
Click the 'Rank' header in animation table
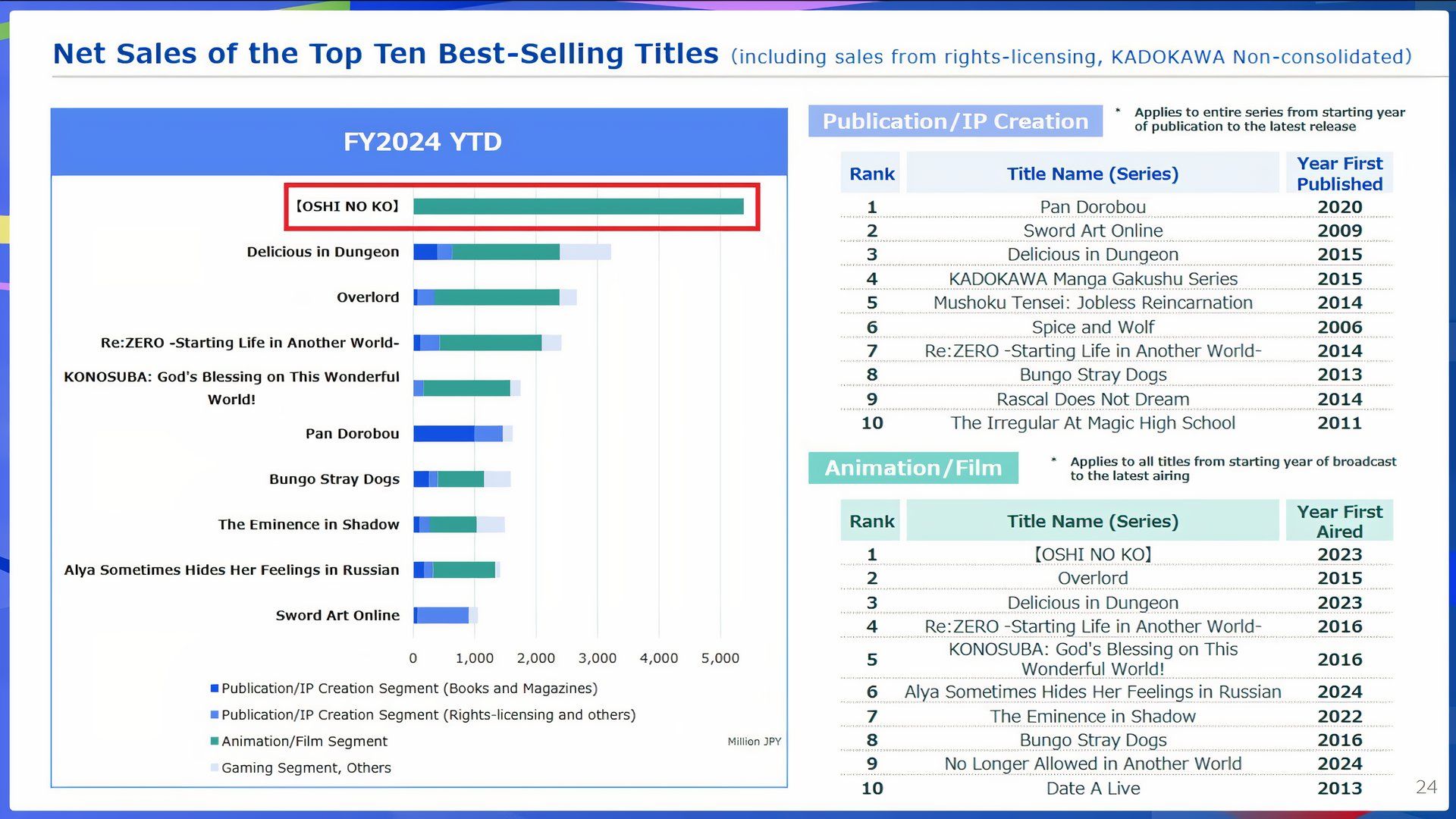point(871,521)
